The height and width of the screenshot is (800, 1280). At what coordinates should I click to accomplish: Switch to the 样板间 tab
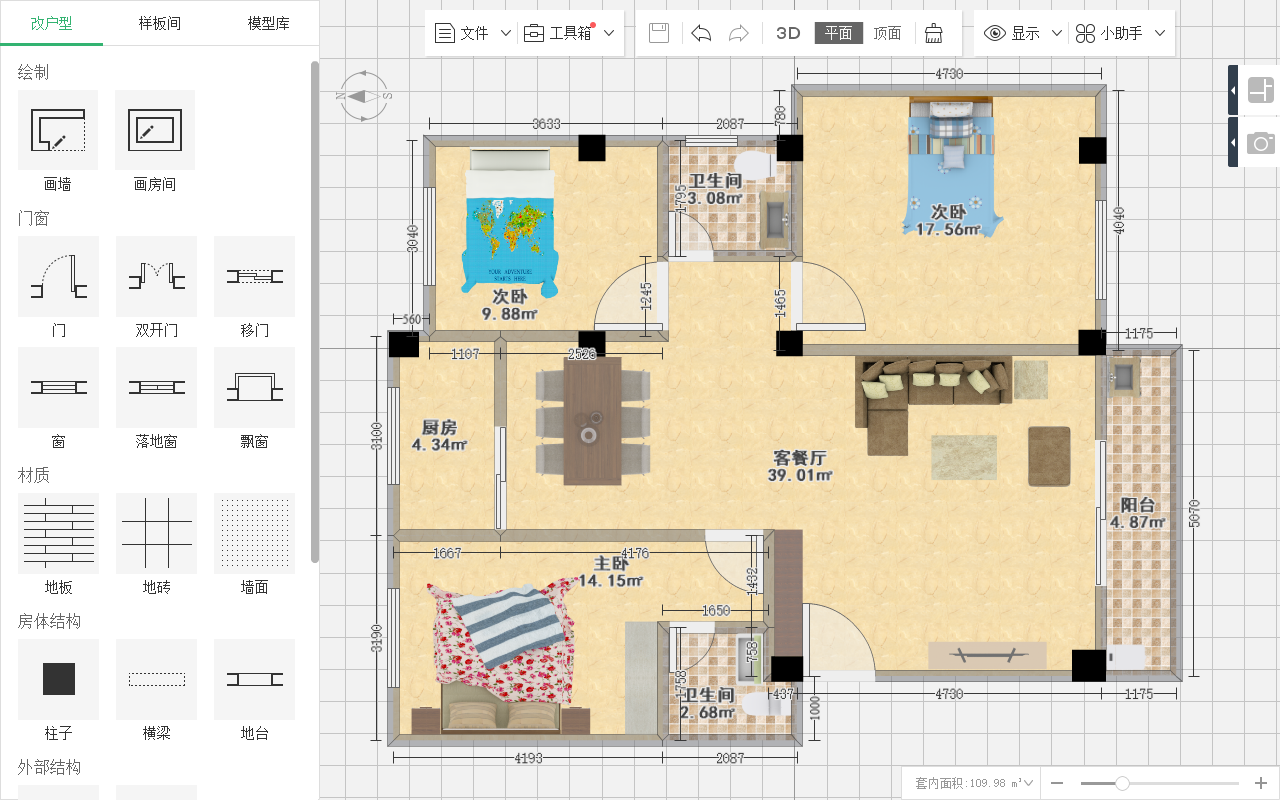160,23
